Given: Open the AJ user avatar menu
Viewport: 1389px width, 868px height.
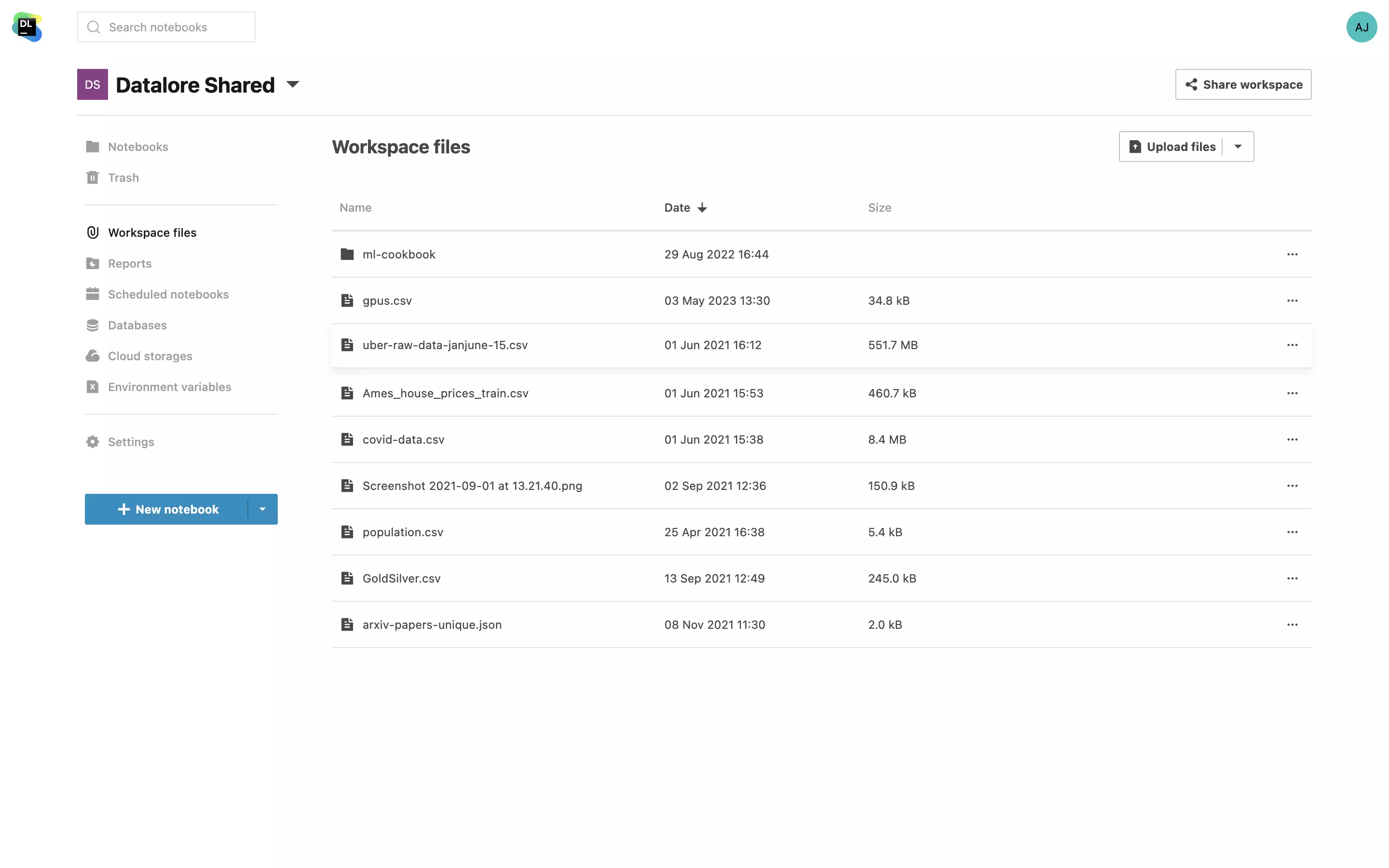Looking at the screenshot, I should click(1361, 27).
